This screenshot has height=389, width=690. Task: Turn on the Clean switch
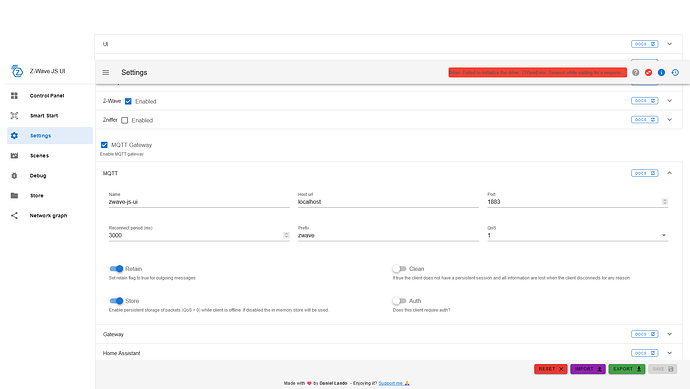click(x=399, y=268)
